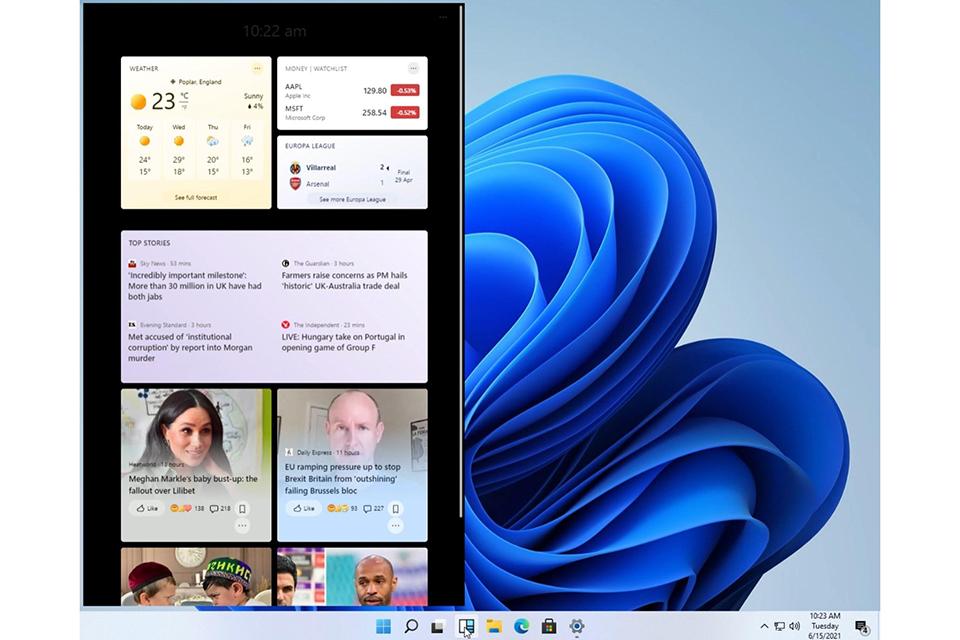Click the widgets panel ellipsis settings button

pyautogui.click(x=443, y=17)
